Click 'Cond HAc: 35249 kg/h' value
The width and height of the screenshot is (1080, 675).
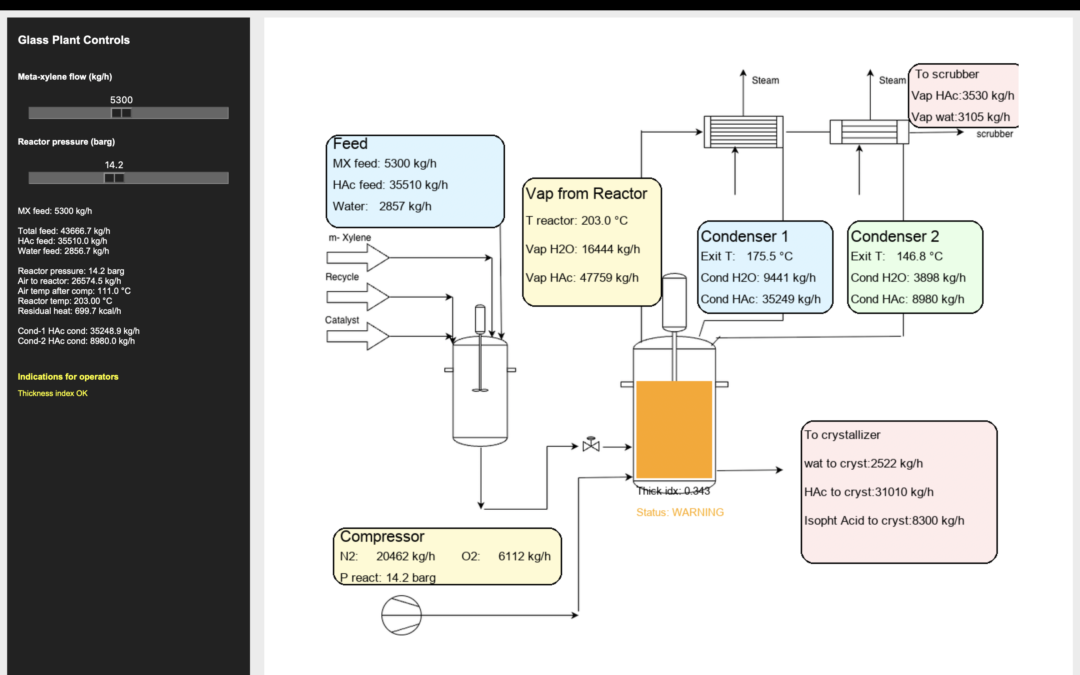coord(760,299)
